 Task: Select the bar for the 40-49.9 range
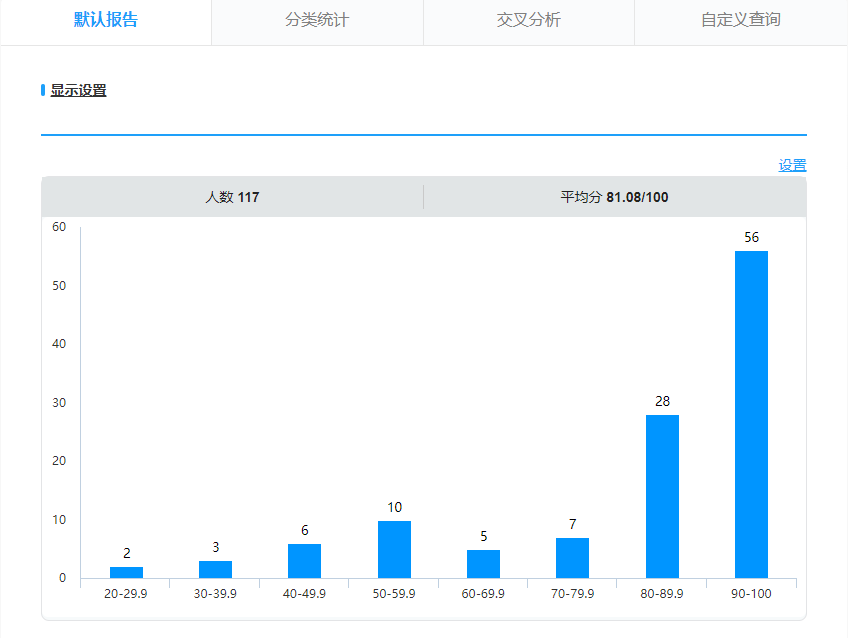tap(304, 561)
